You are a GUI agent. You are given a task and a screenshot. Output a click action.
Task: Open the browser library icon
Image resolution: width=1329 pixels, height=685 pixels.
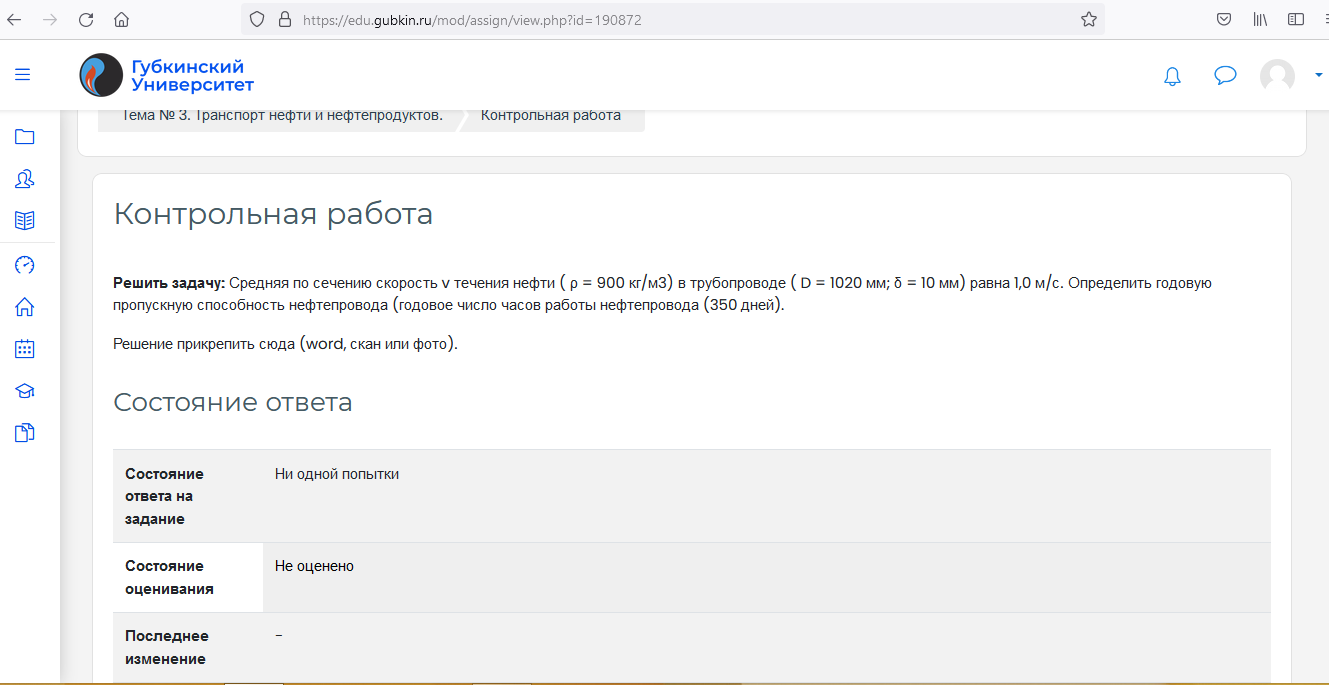[1261, 19]
